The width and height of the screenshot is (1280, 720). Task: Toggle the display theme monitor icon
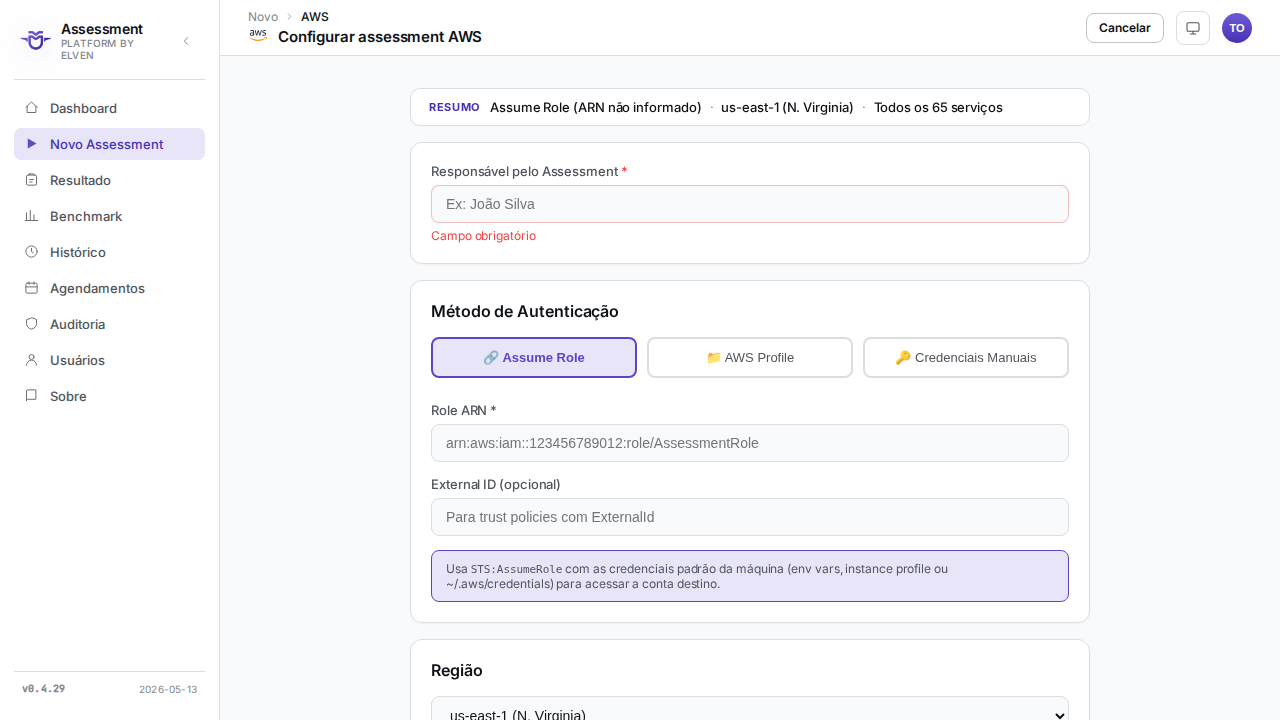point(1193,28)
